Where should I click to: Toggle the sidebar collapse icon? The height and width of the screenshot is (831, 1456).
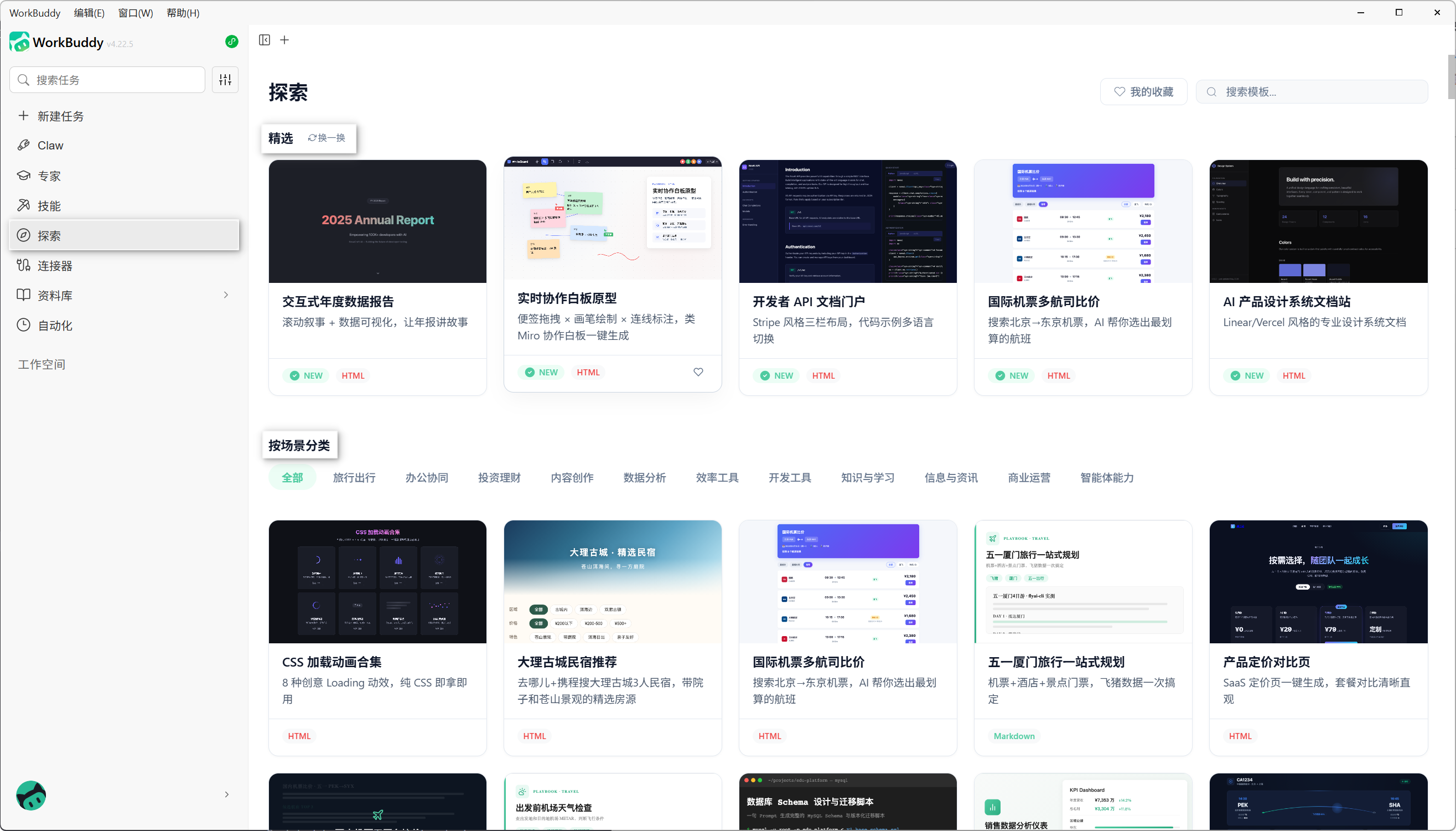[264, 40]
